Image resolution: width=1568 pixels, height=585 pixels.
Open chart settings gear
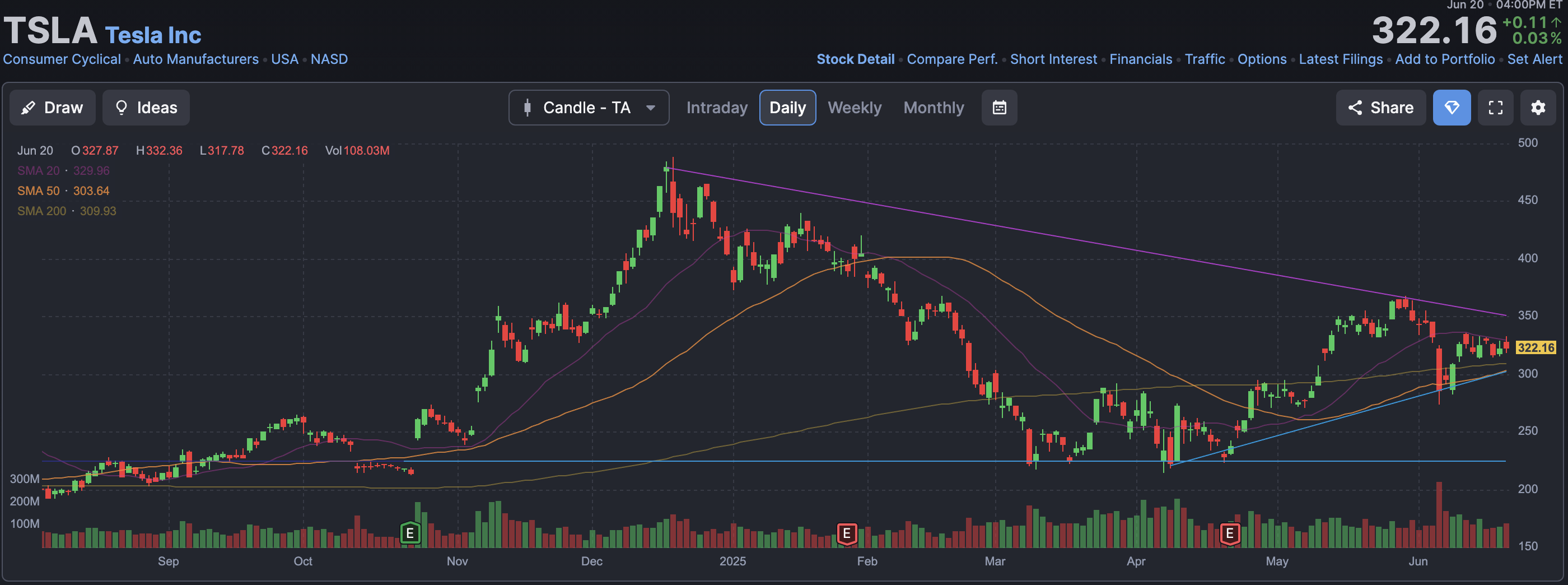[x=1538, y=108]
